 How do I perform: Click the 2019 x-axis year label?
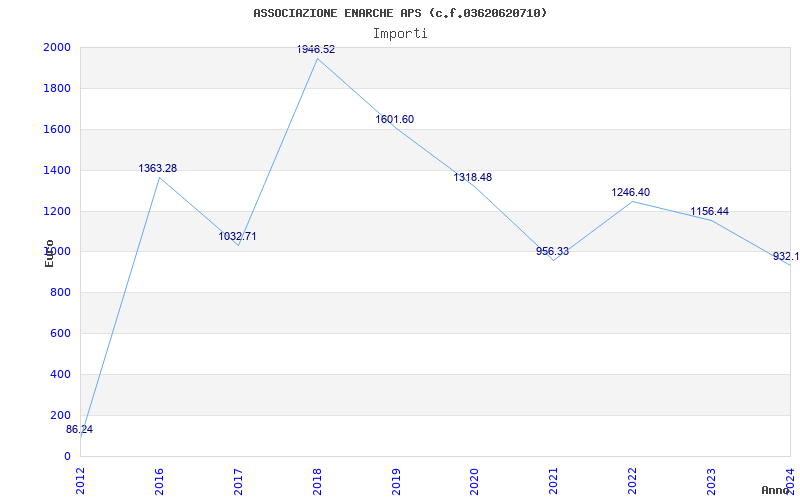[x=396, y=481]
